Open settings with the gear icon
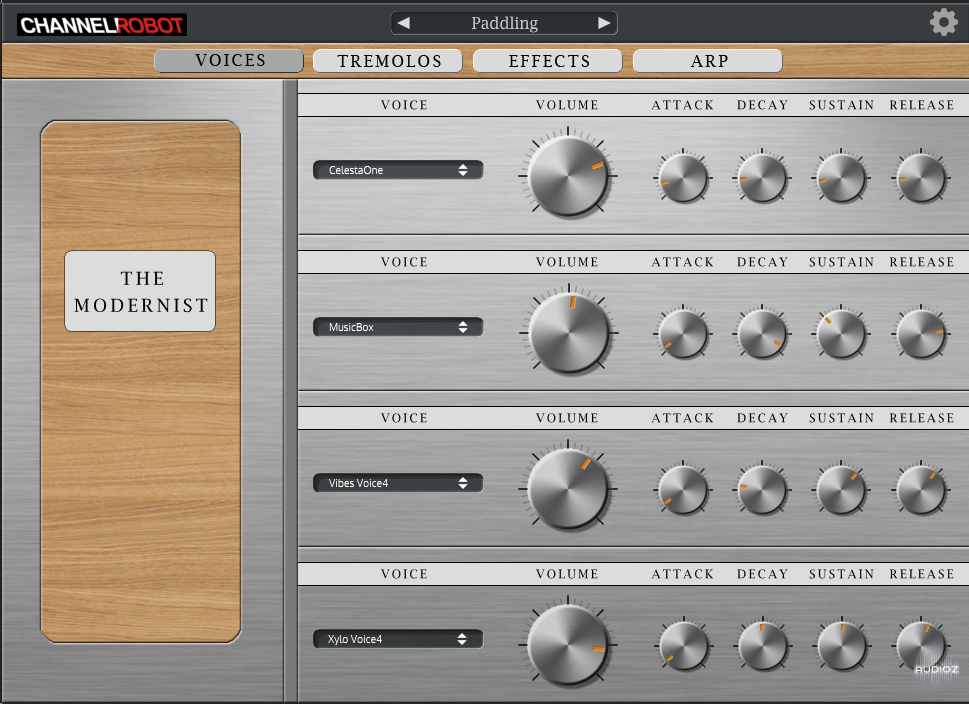The image size is (969, 704). [943, 22]
